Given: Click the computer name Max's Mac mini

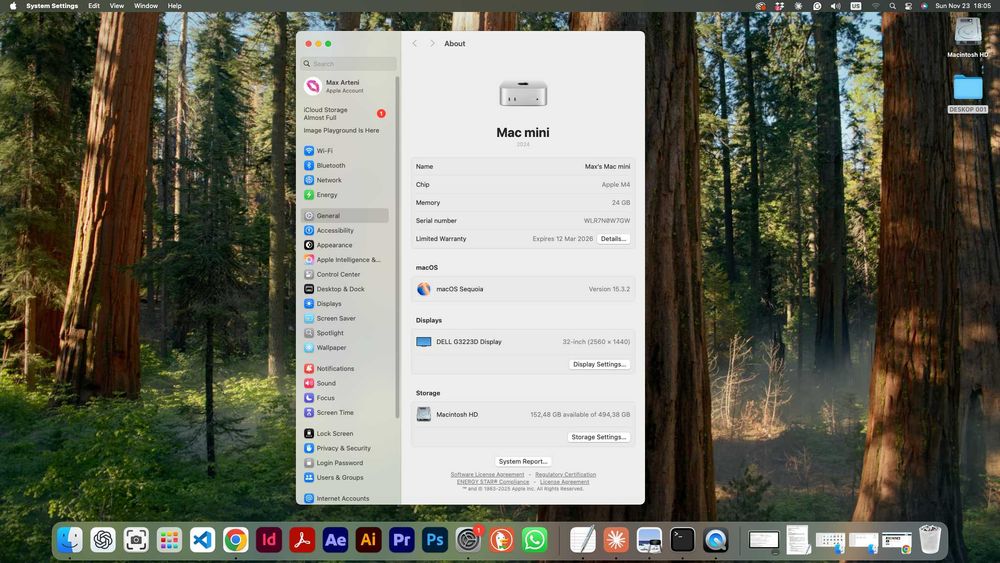Looking at the screenshot, I should [607, 166].
